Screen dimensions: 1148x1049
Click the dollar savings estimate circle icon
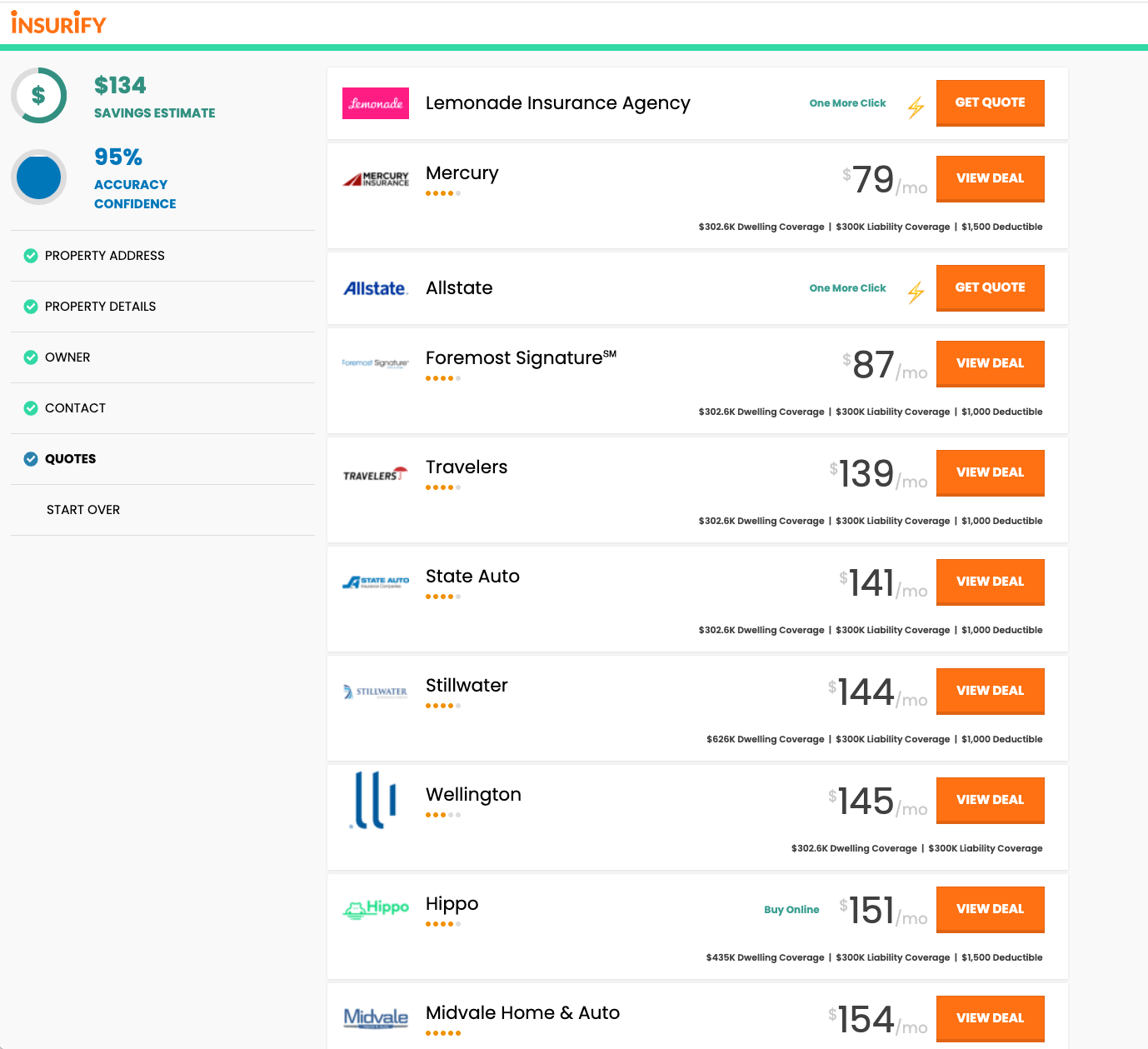click(38, 95)
